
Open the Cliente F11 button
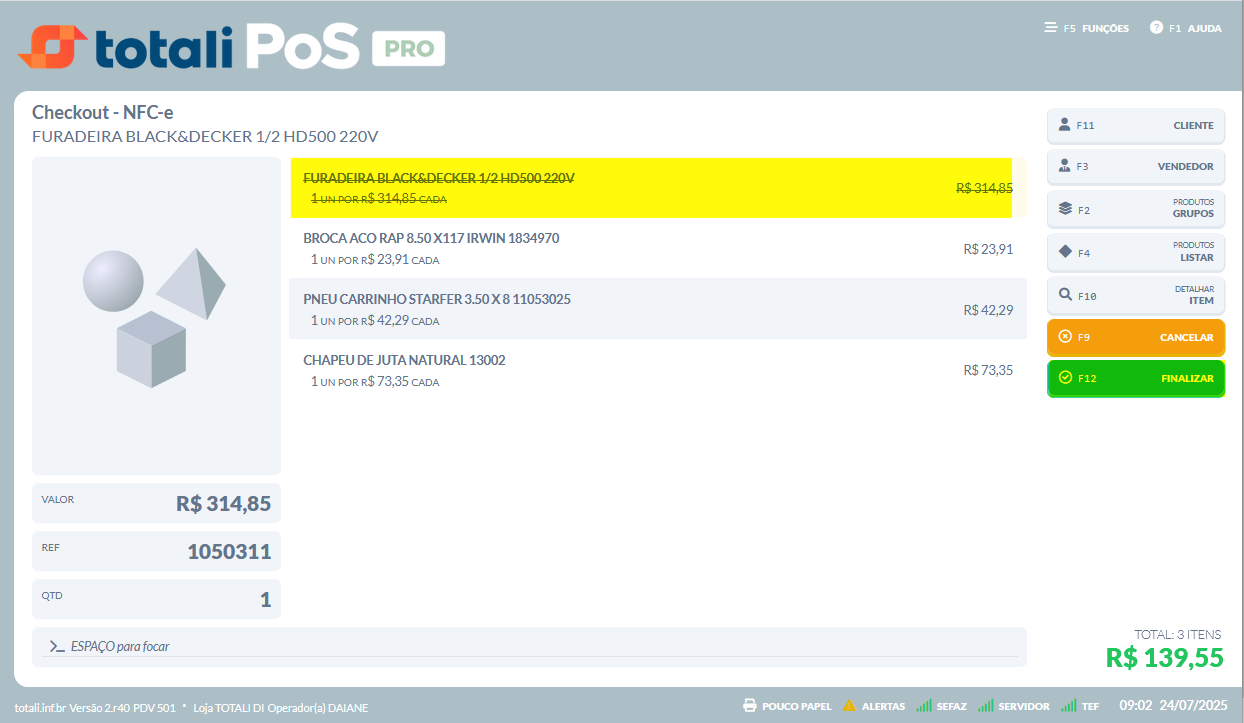(x=1136, y=126)
